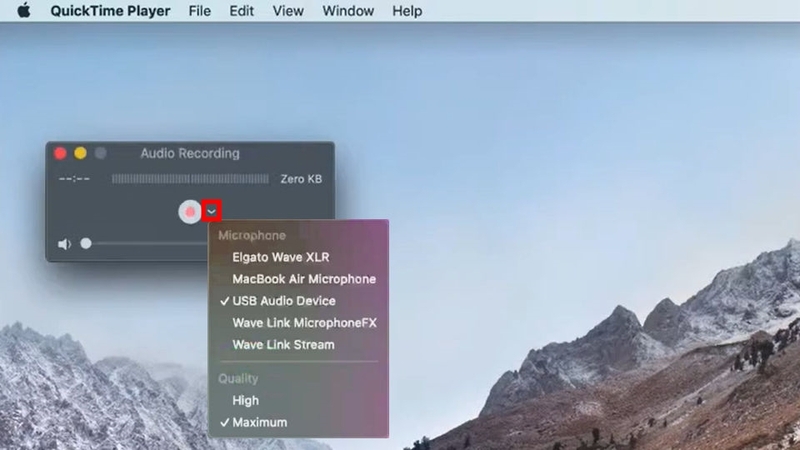
Task: Click the --:-- elapsed time display
Action: 74,179
